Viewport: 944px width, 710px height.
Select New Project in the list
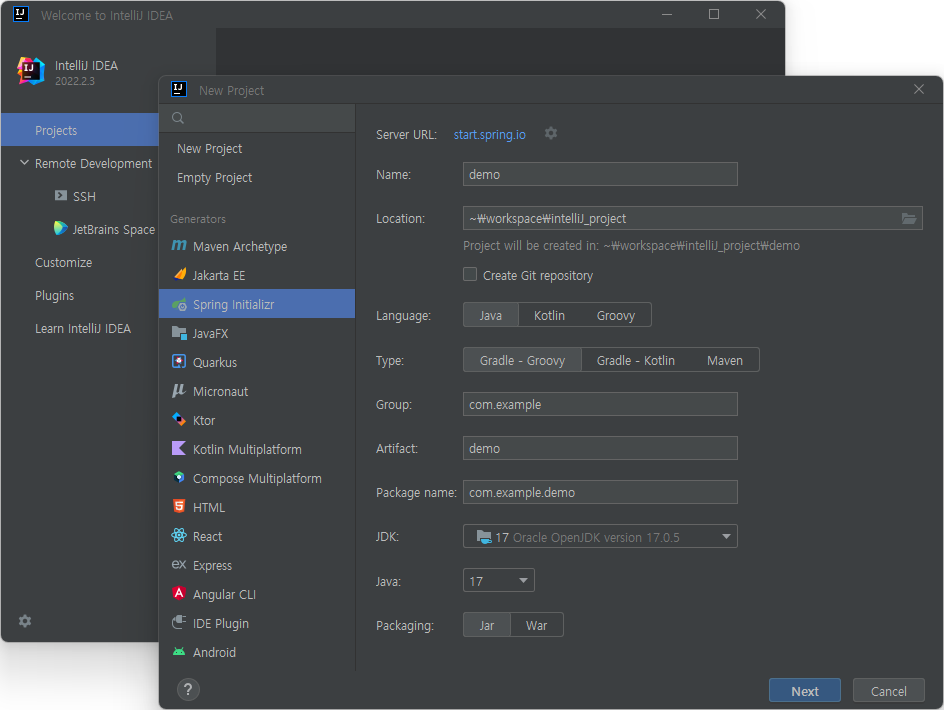tap(257, 149)
